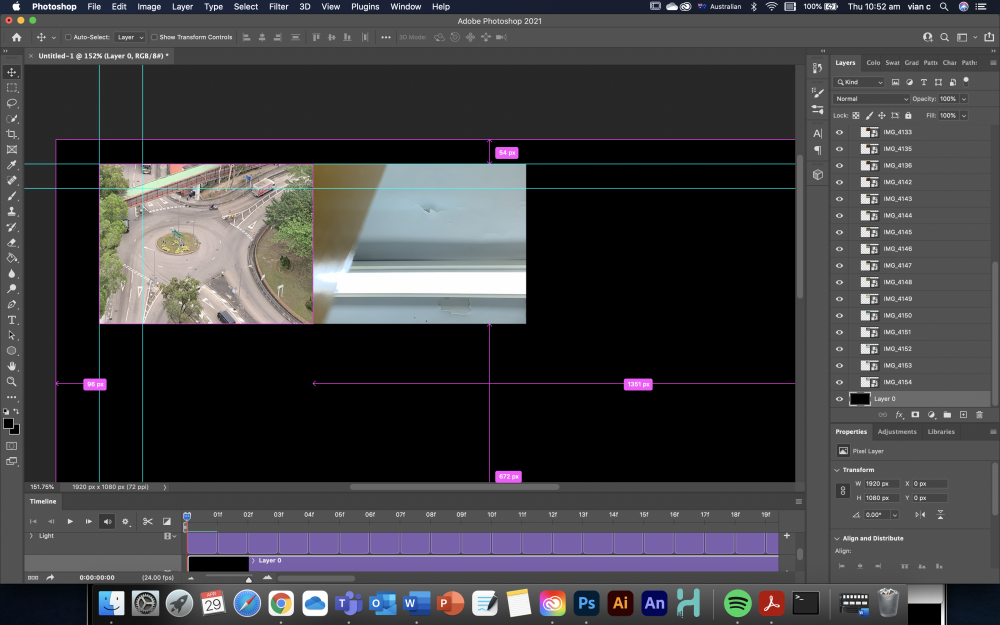Collapse the Transform section in Properties
The width and height of the screenshot is (1000, 625).
(837, 469)
